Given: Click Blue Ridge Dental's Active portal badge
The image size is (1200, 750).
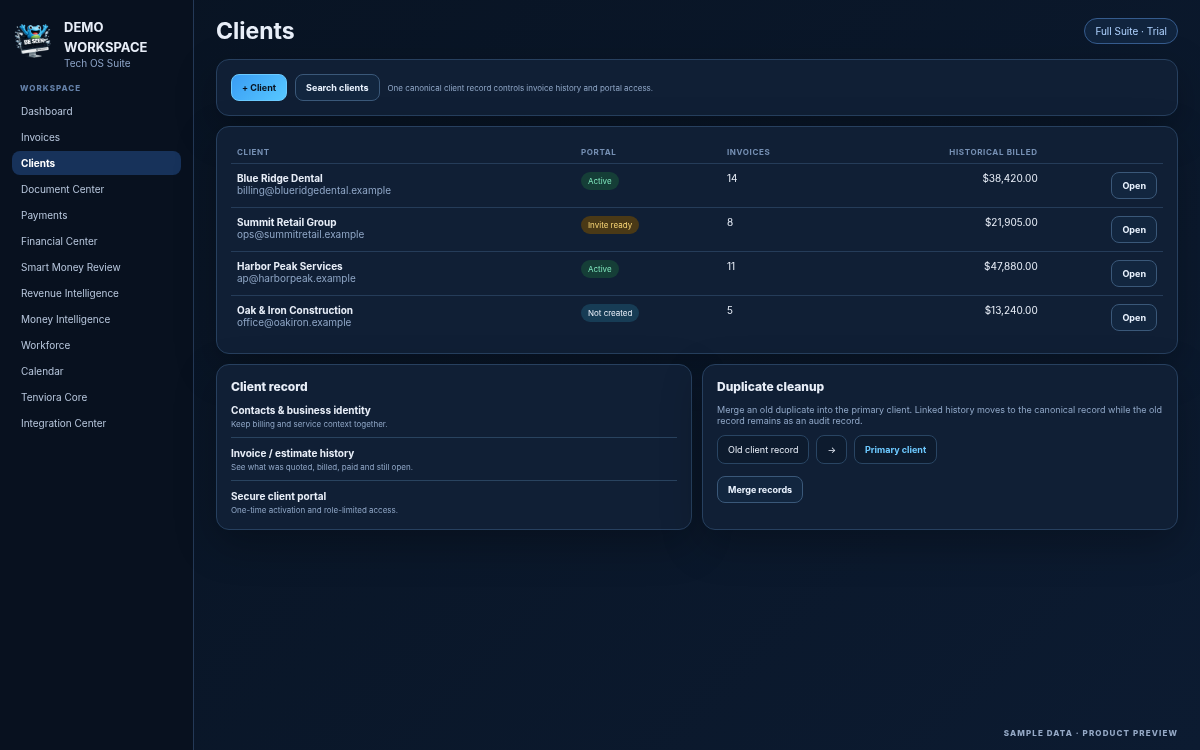Looking at the screenshot, I should pos(600,181).
